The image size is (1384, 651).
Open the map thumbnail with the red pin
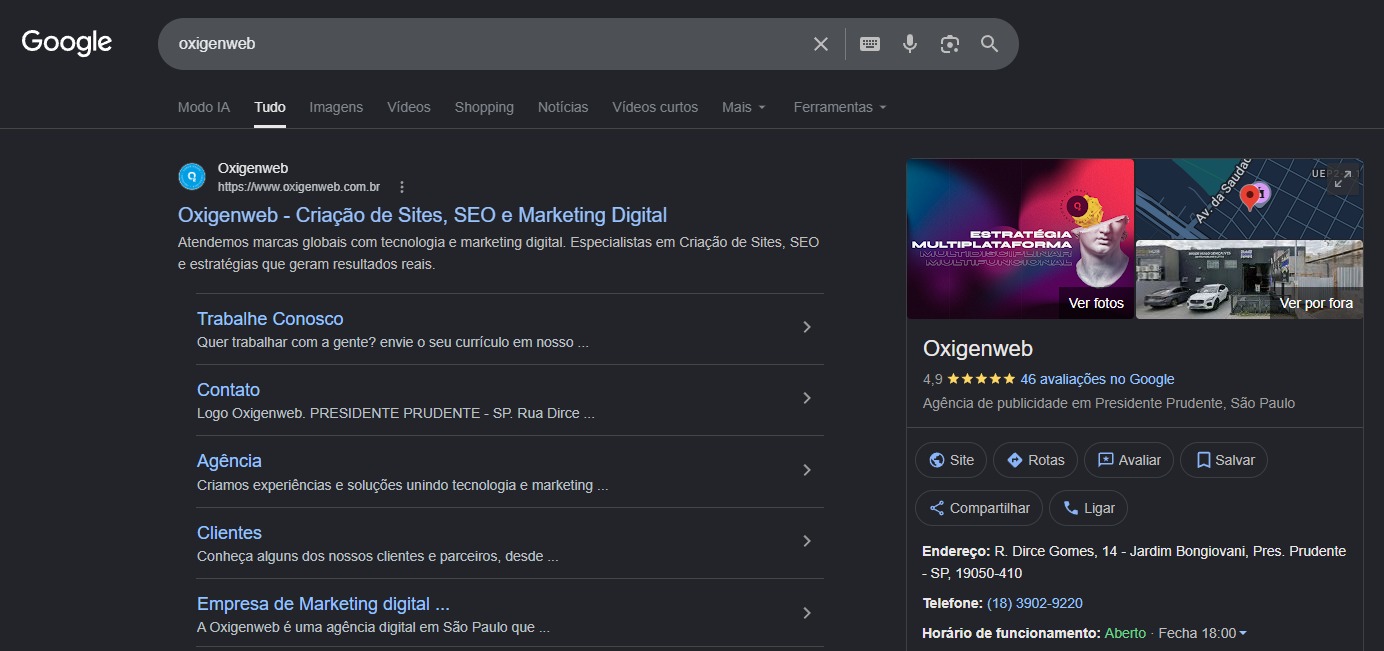(1249, 198)
